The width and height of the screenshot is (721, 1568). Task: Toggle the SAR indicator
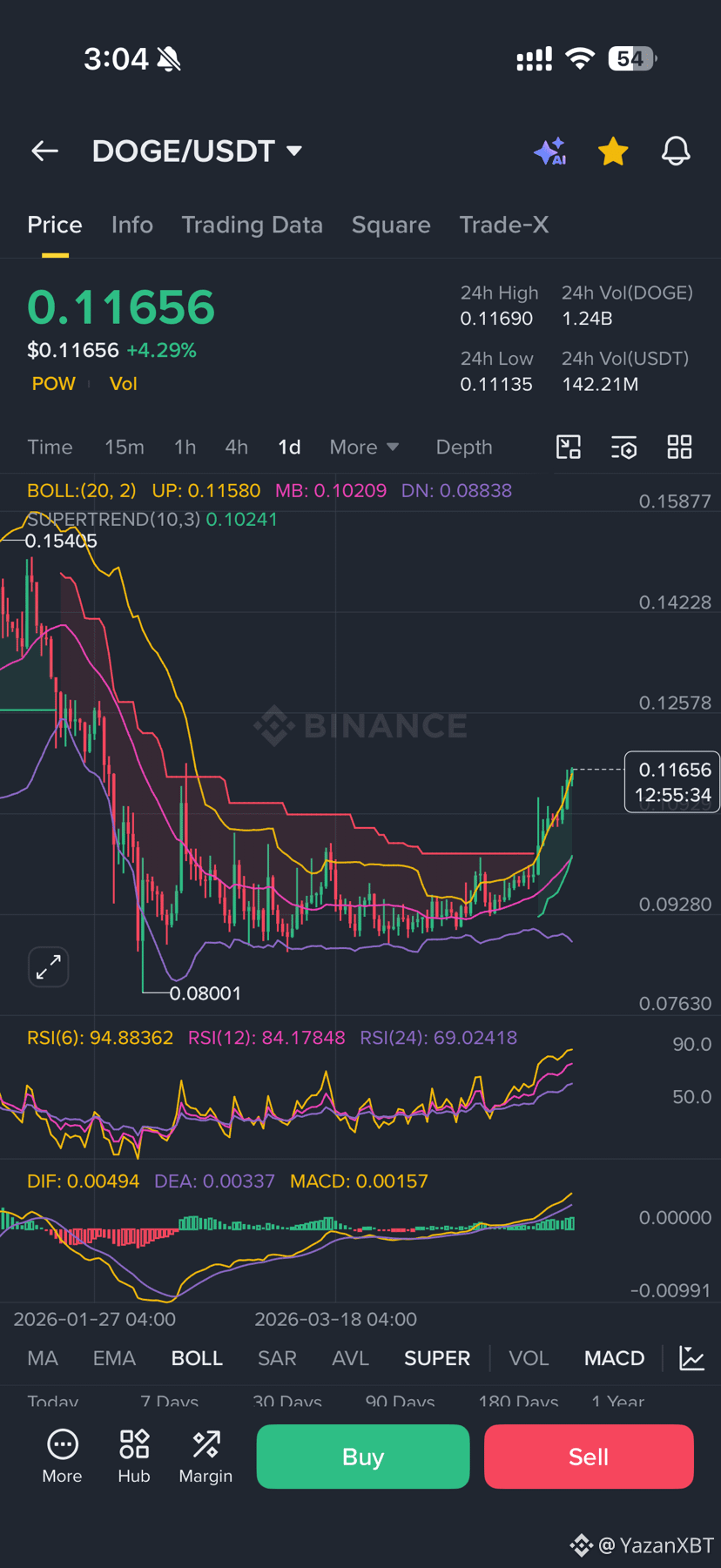point(277,1358)
